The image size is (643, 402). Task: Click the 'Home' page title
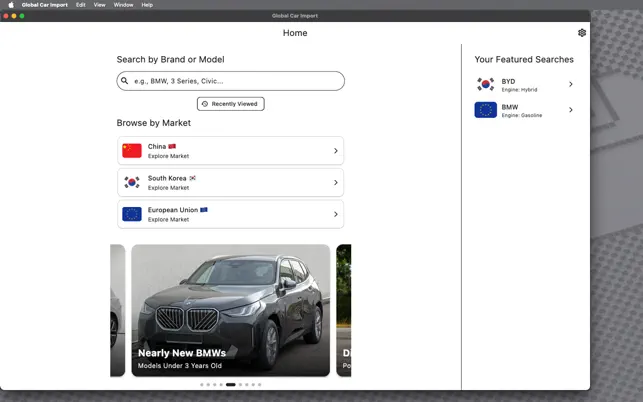tap(295, 33)
